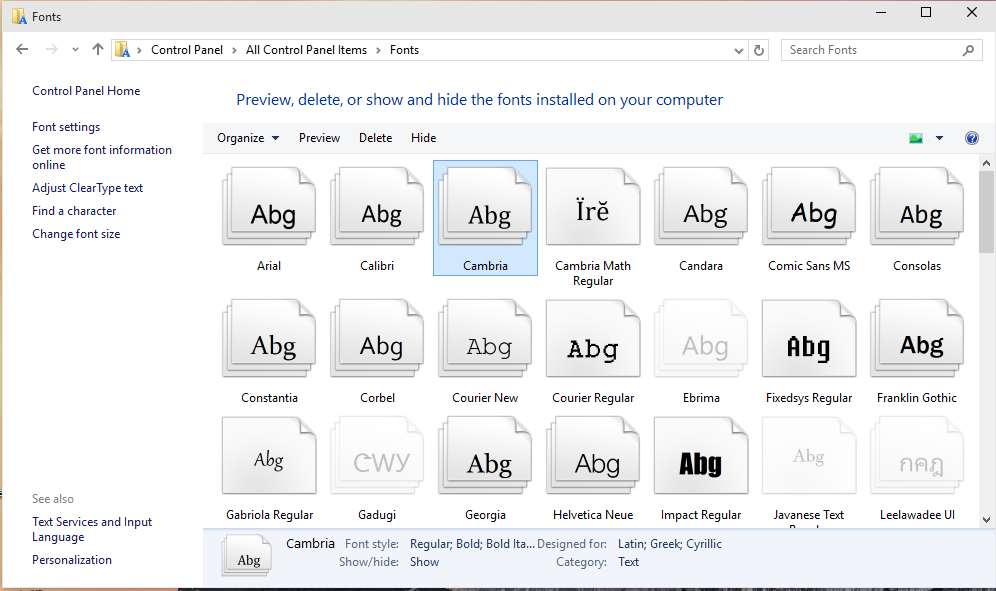The height and width of the screenshot is (591, 996).
Task: Click the view layout icon in toolbar
Action: pyautogui.click(x=915, y=138)
